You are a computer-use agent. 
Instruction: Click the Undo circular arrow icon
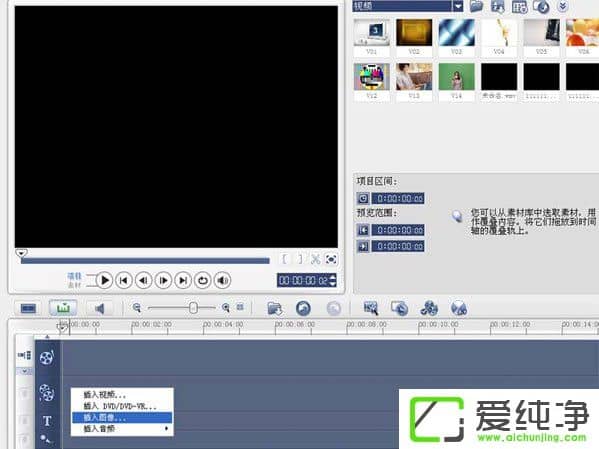(303, 308)
